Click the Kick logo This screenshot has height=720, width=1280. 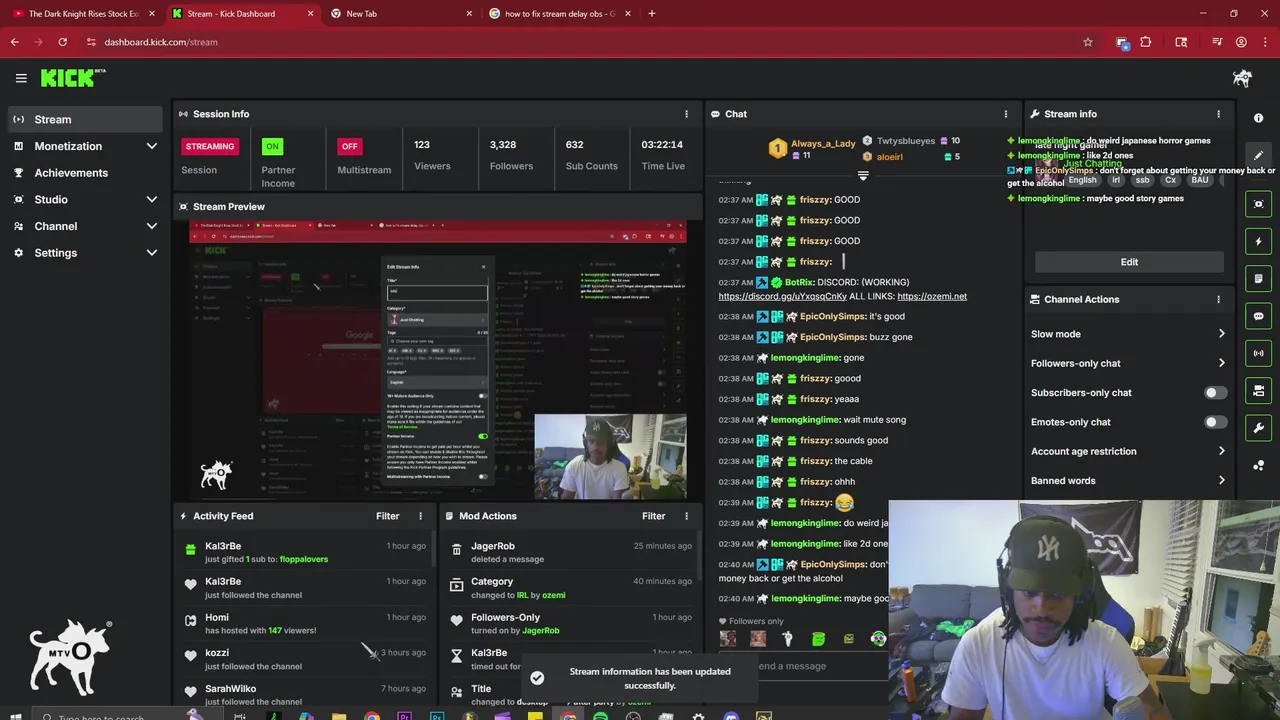(73, 78)
